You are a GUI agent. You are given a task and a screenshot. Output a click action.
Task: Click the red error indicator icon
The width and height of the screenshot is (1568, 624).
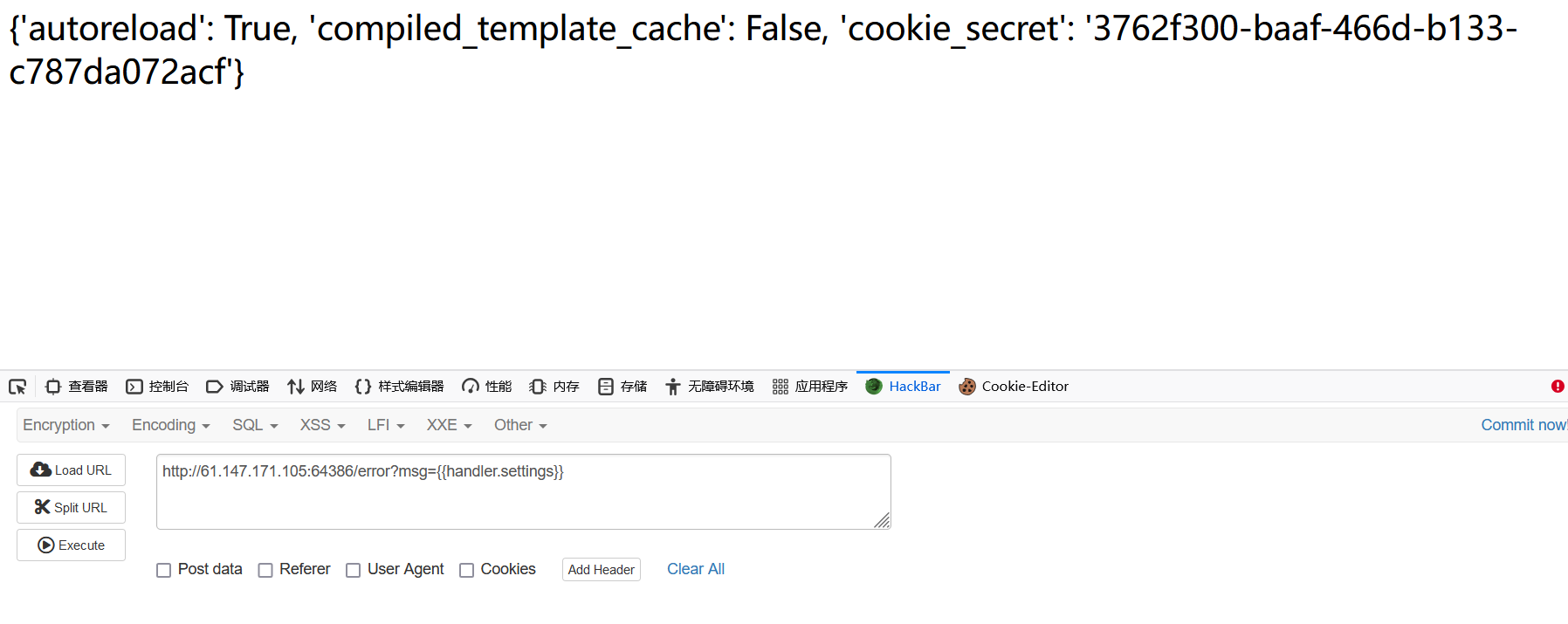click(x=1558, y=387)
